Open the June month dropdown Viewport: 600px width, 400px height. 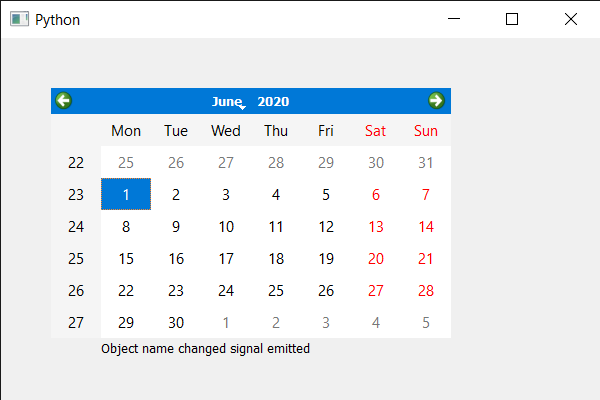229,101
